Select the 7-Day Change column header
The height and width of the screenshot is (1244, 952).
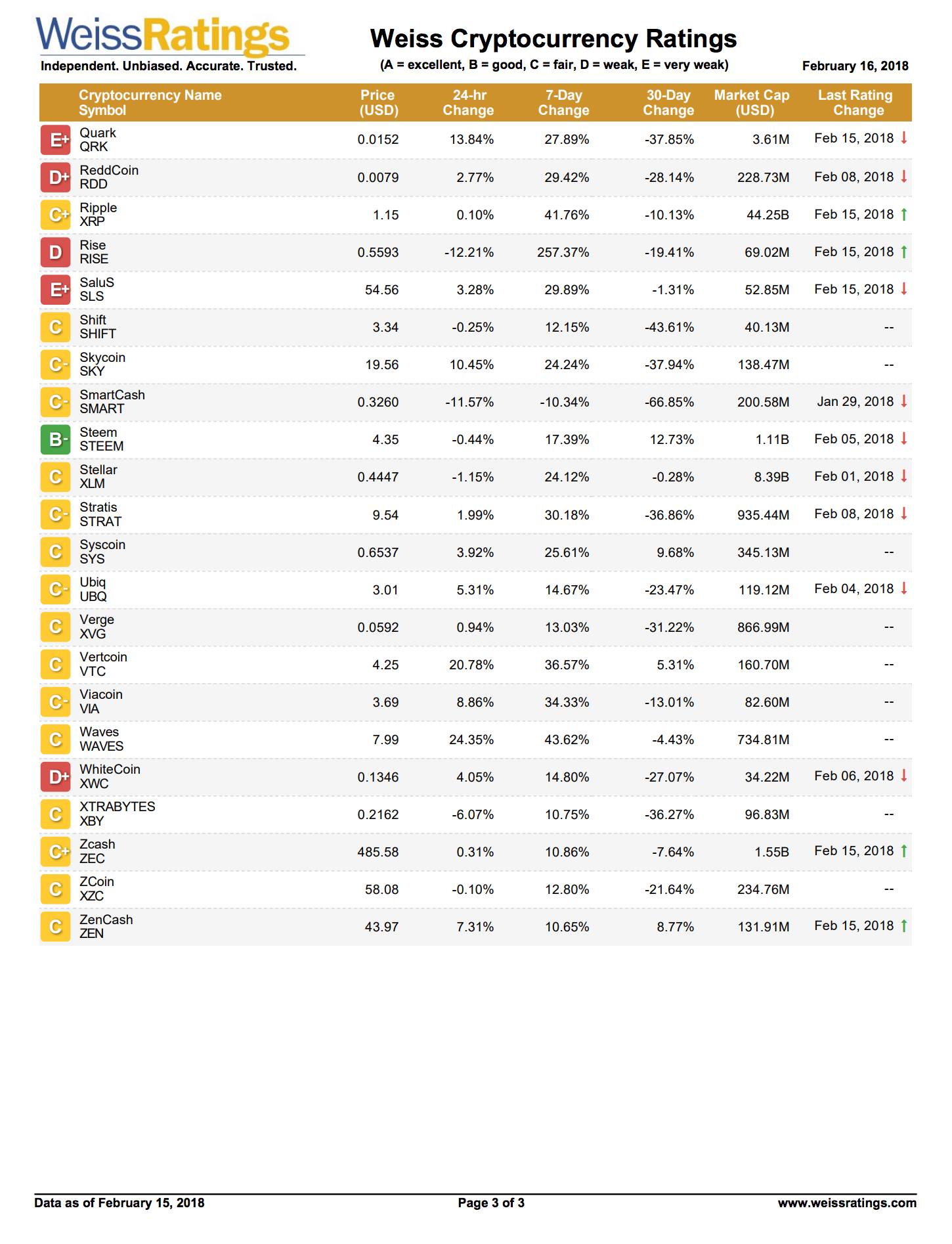(564, 102)
